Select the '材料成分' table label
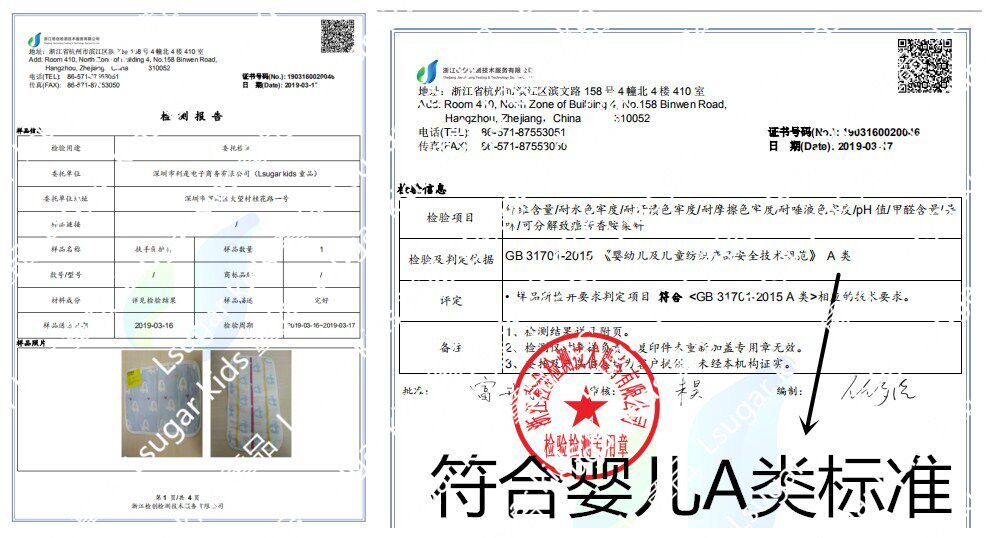Image resolution: width=992 pixels, height=538 pixels. (66, 300)
